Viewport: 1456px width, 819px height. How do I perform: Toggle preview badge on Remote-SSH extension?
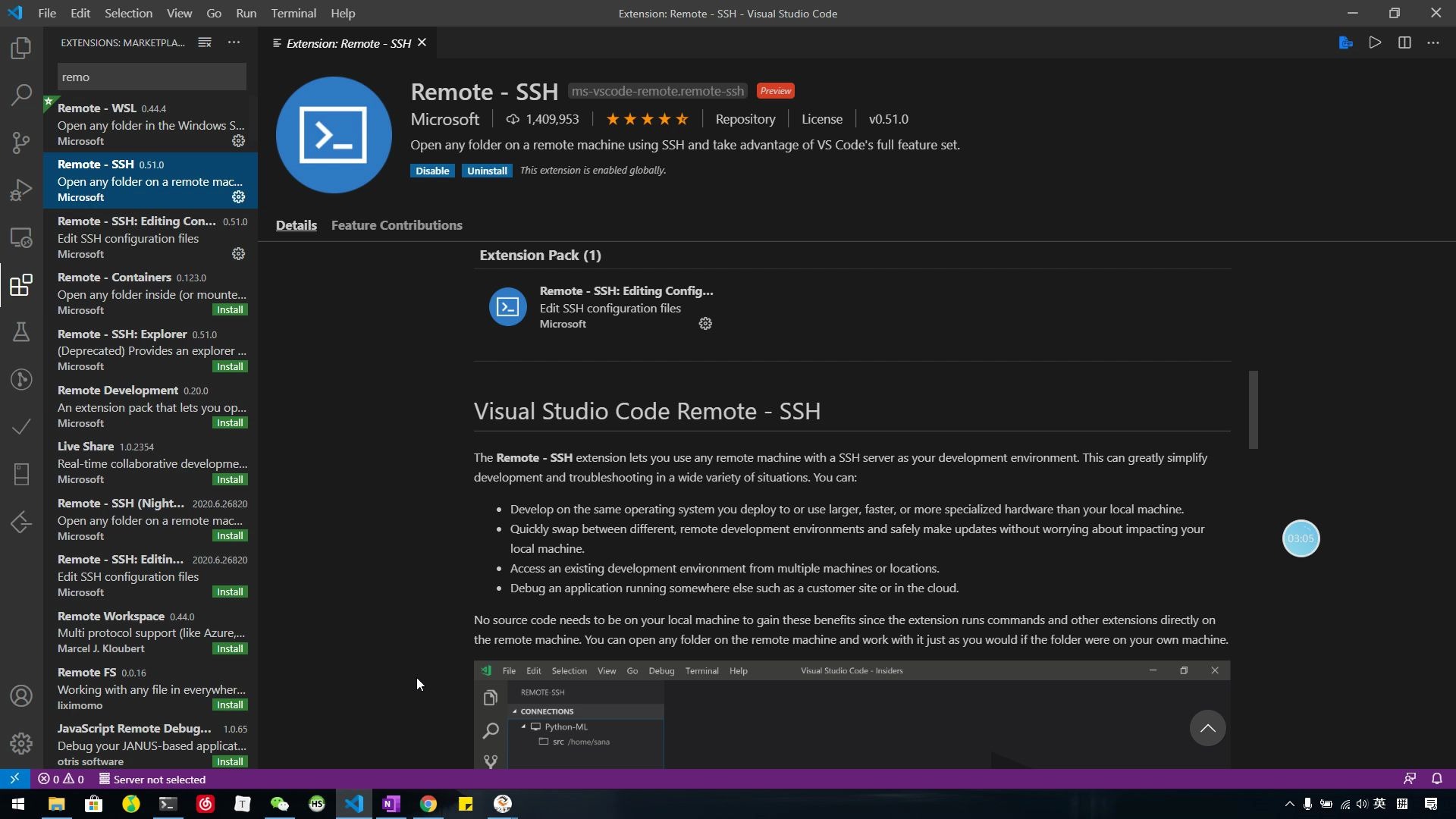[x=776, y=90]
